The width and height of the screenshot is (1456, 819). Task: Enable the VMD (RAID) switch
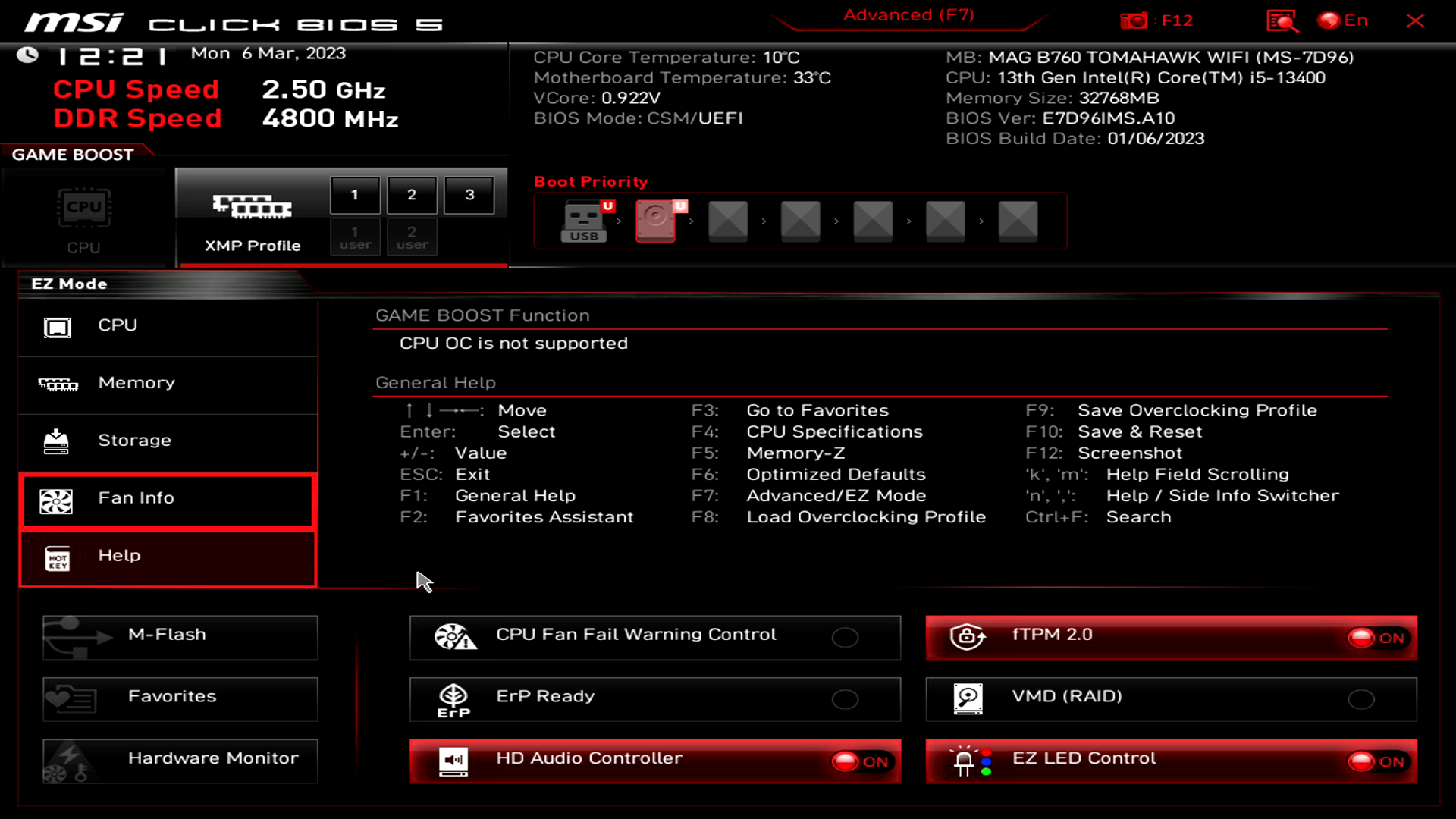[x=1360, y=699]
